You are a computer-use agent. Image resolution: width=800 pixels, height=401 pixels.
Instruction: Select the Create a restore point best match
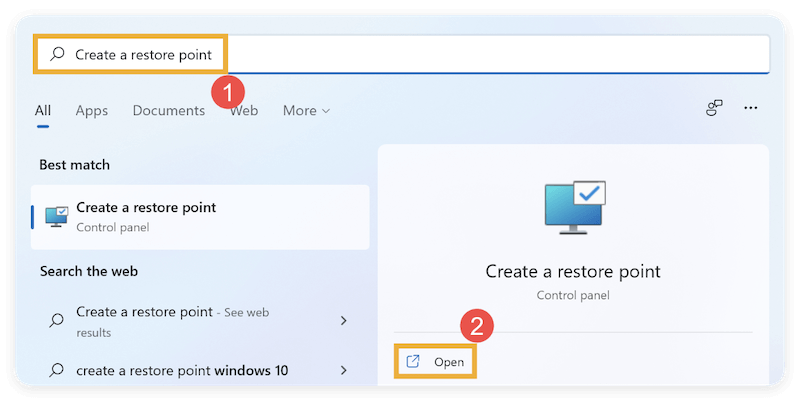point(200,217)
